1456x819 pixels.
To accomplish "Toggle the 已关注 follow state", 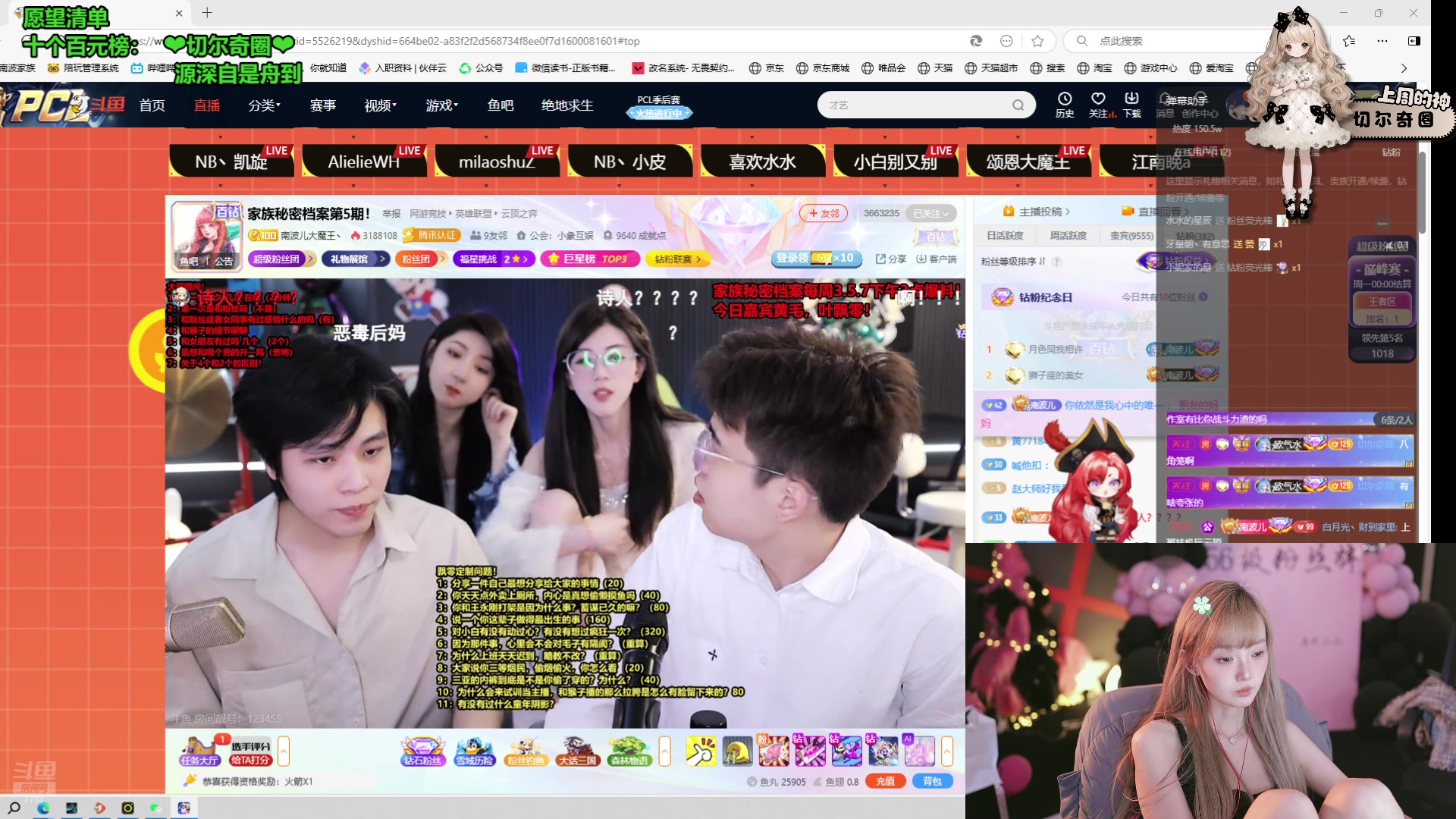I will [930, 214].
